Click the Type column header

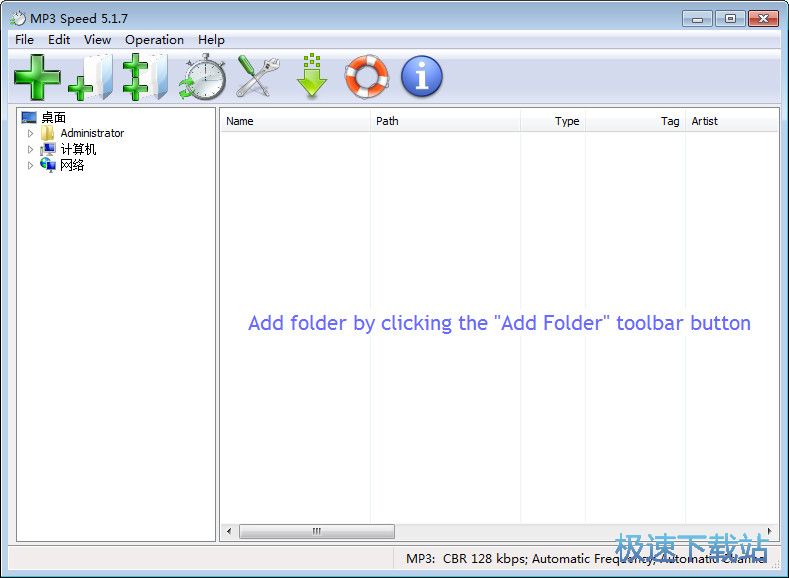point(553,121)
